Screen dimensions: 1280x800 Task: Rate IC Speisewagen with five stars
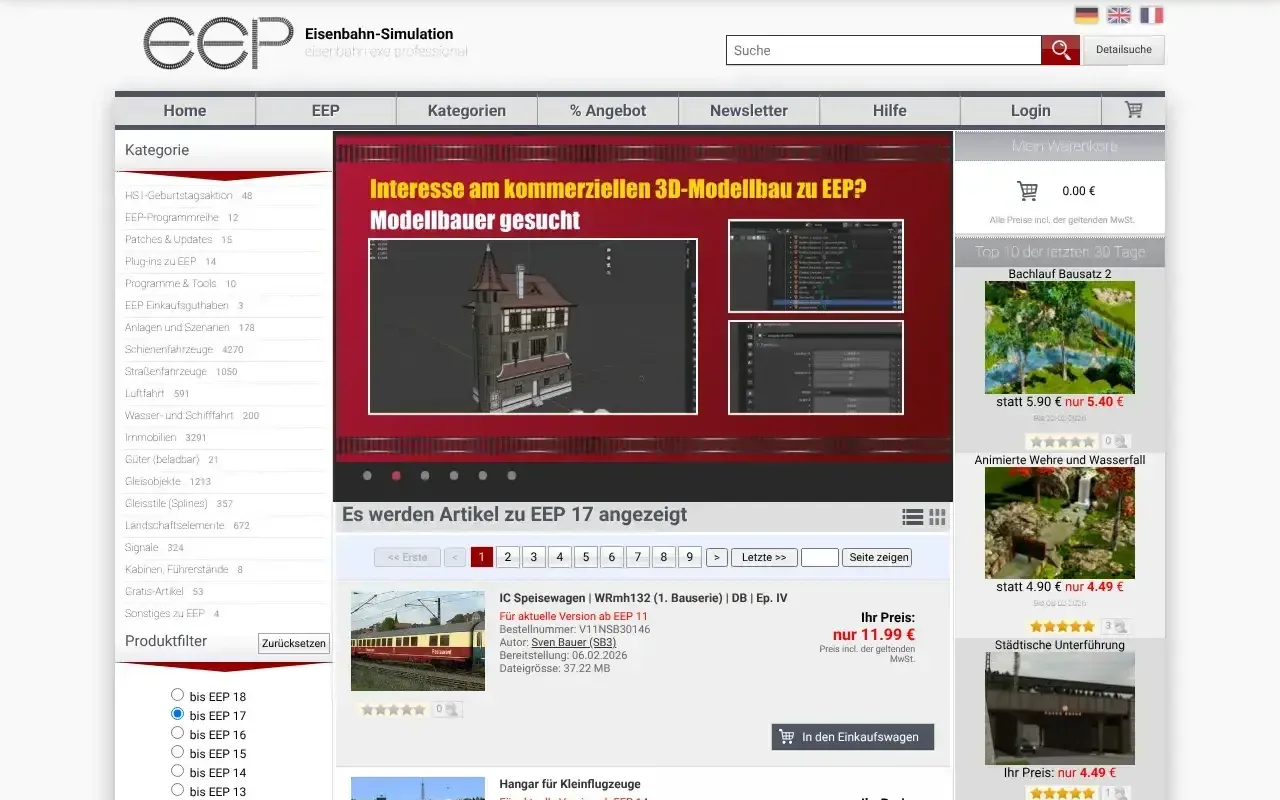tap(420, 708)
